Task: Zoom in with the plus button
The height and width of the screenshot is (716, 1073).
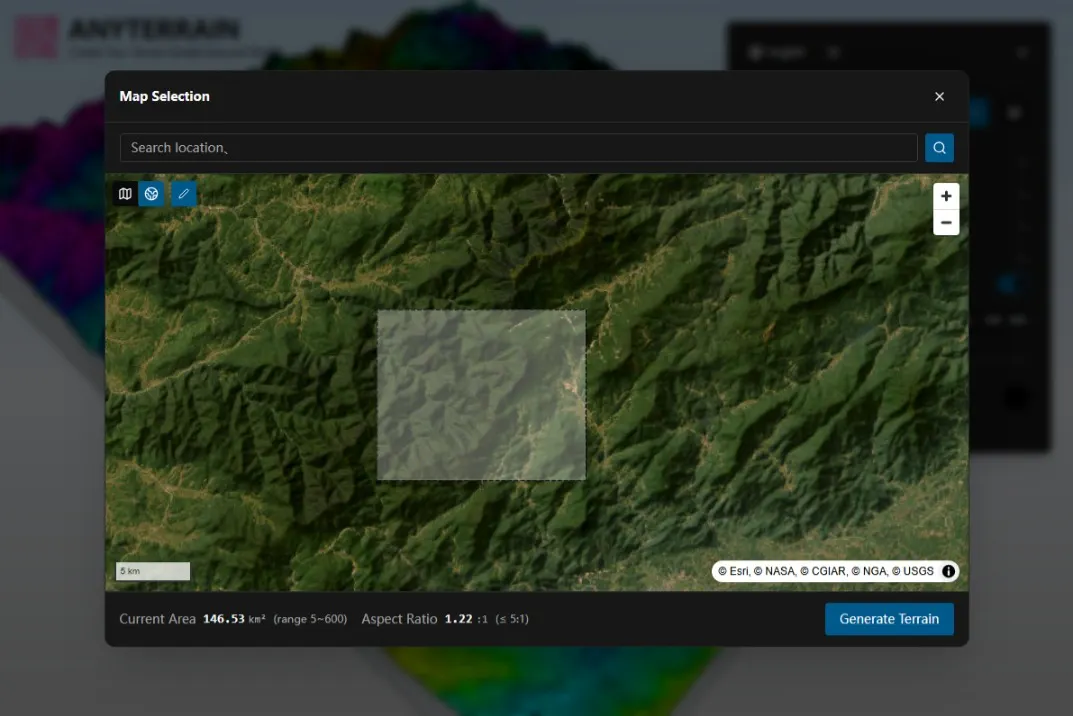Action: (946, 196)
